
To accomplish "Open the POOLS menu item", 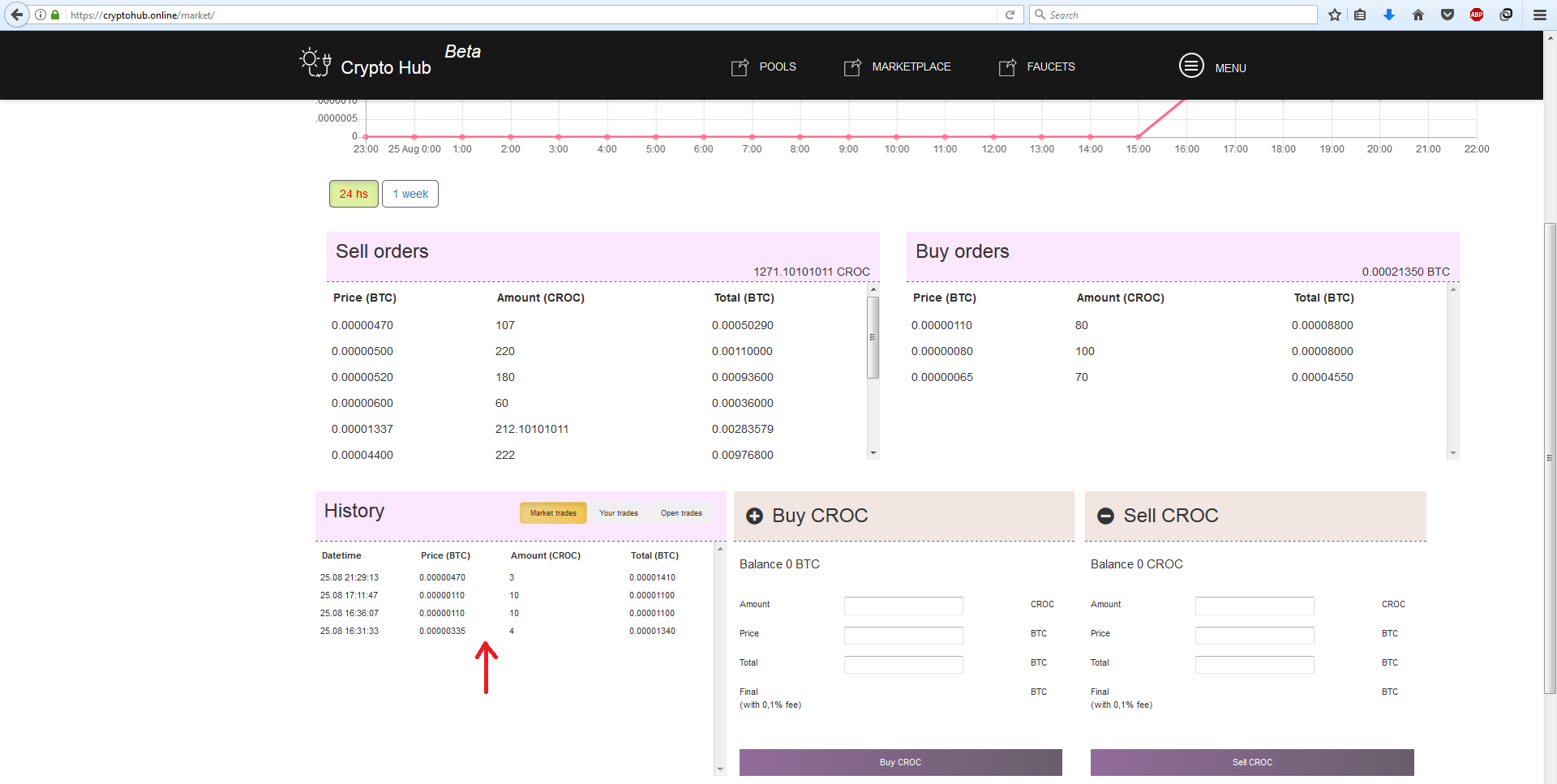I will pyautogui.click(x=778, y=66).
